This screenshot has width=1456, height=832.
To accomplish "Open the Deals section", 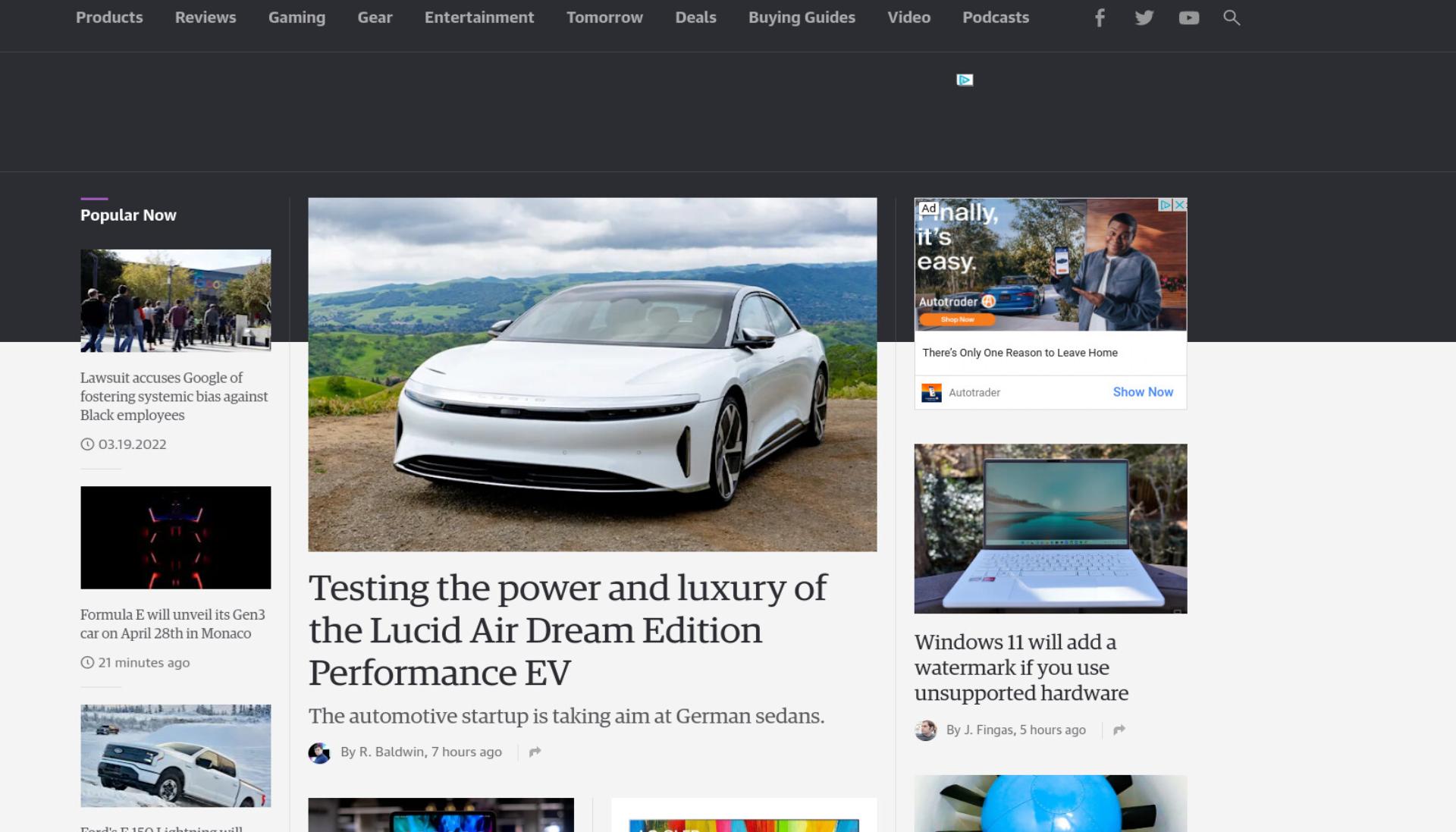I will 695,17.
